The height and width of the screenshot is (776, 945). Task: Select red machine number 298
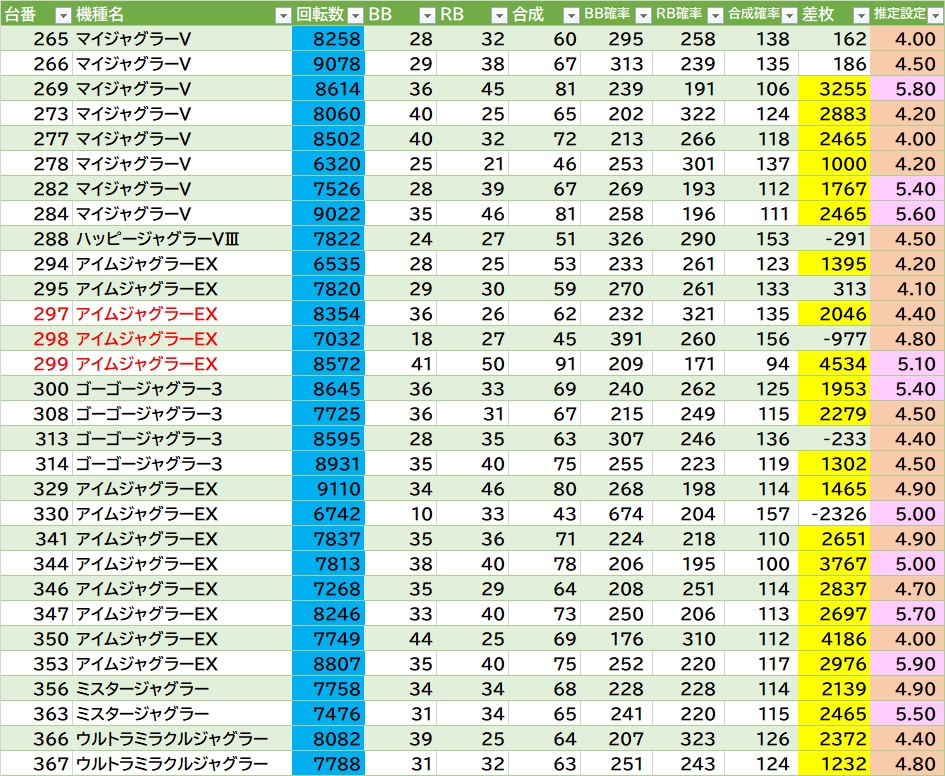37,339
